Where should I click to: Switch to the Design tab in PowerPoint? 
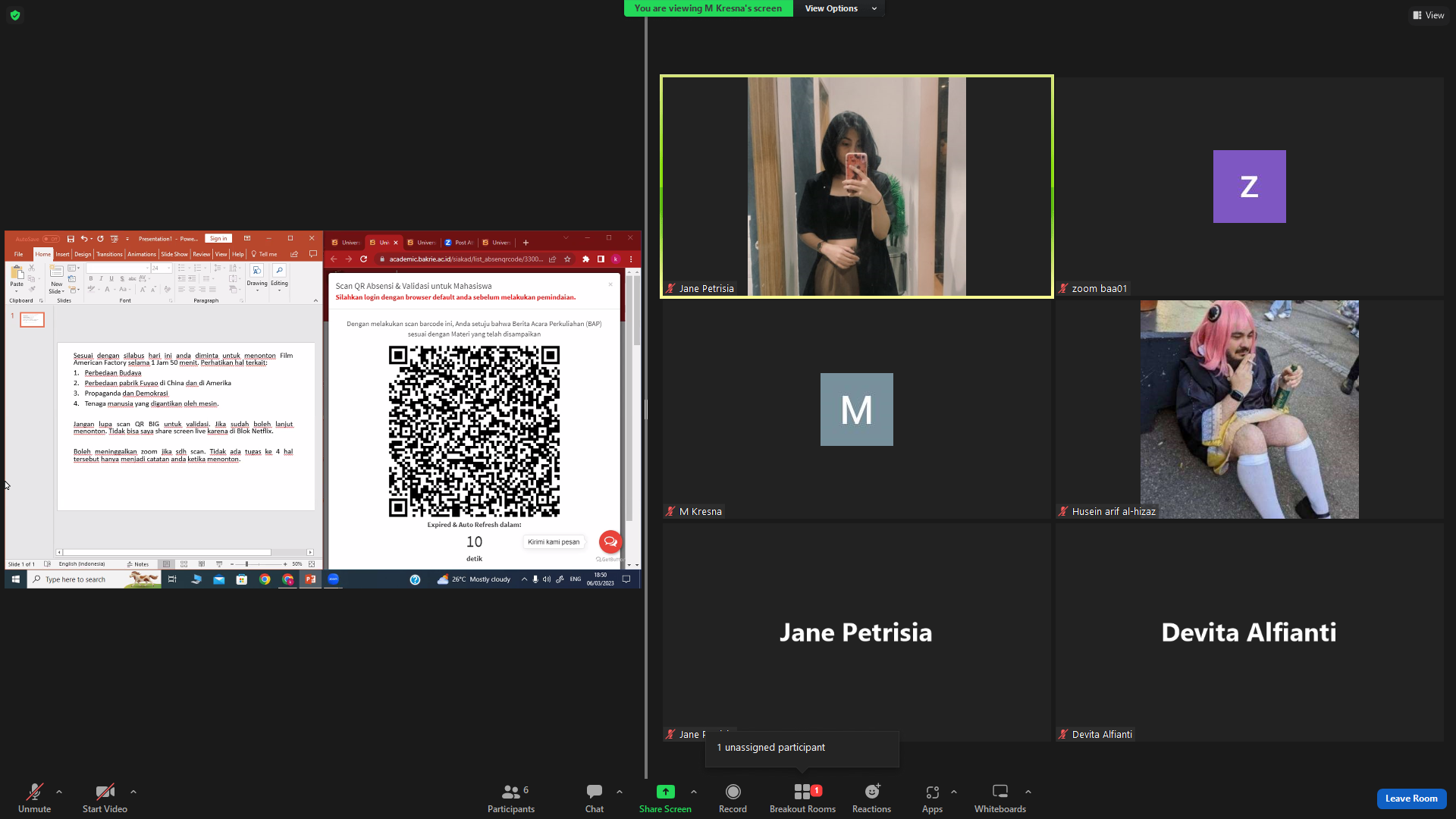(83, 254)
